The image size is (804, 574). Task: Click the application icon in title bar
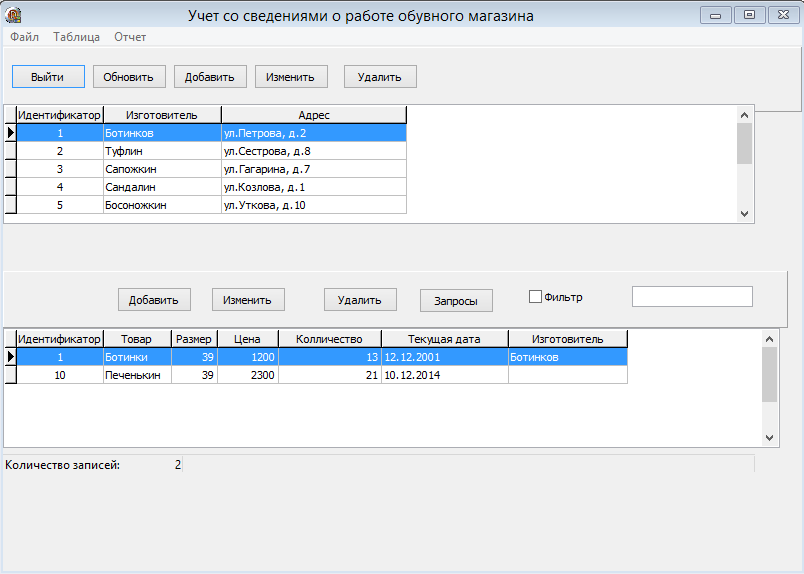click(x=13, y=15)
